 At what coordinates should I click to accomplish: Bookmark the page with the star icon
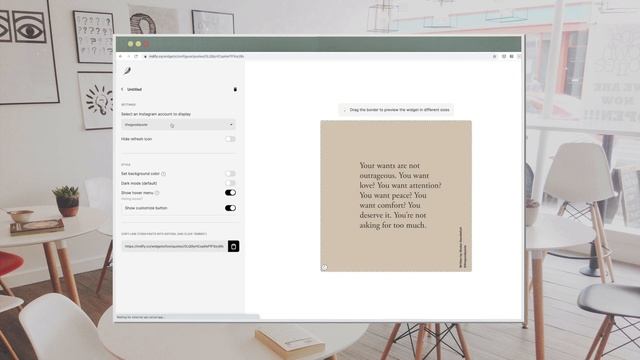point(494,56)
